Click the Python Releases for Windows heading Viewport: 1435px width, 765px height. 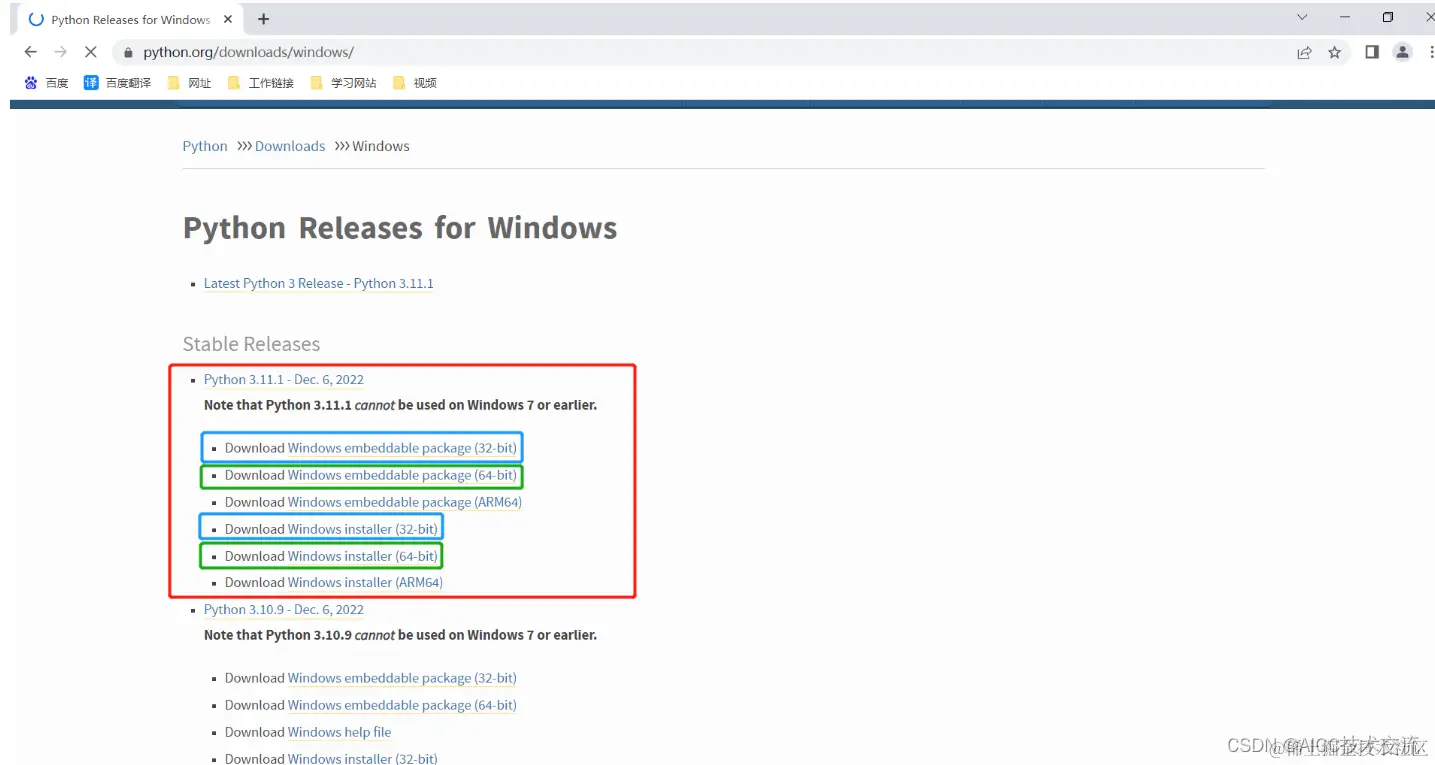(400, 228)
